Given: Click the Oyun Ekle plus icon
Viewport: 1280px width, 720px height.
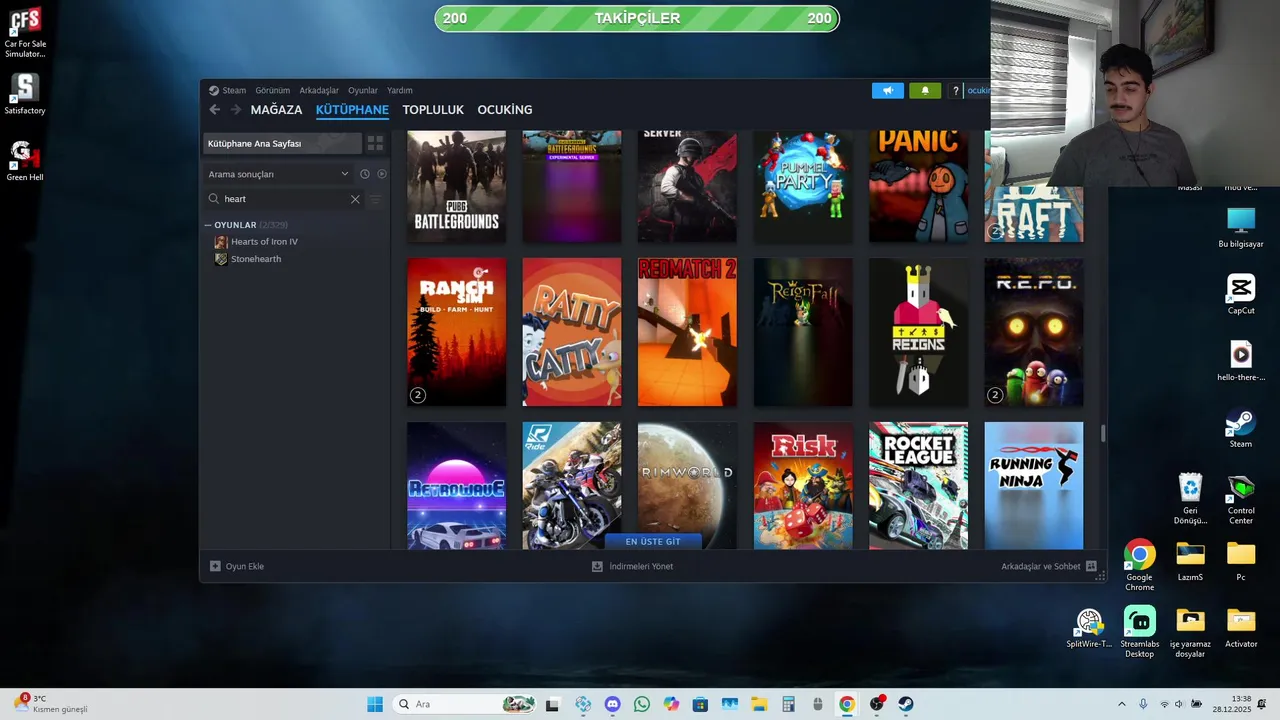Looking at the screenshot, I should point(215,566).
